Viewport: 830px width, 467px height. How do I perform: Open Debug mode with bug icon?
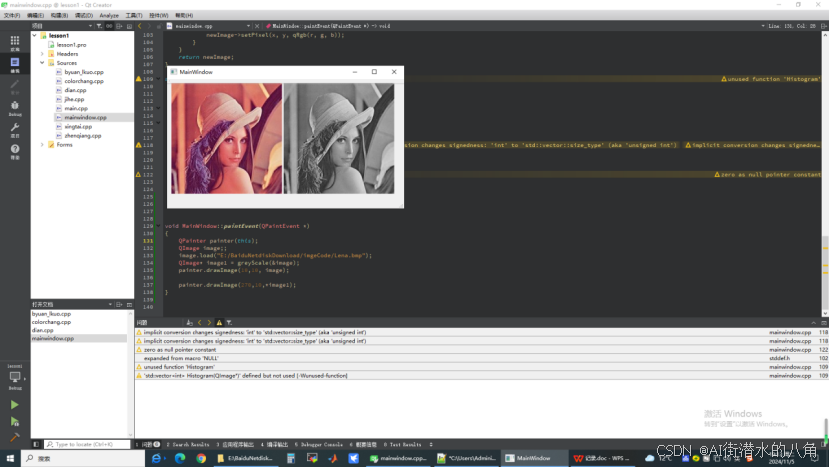15,107
